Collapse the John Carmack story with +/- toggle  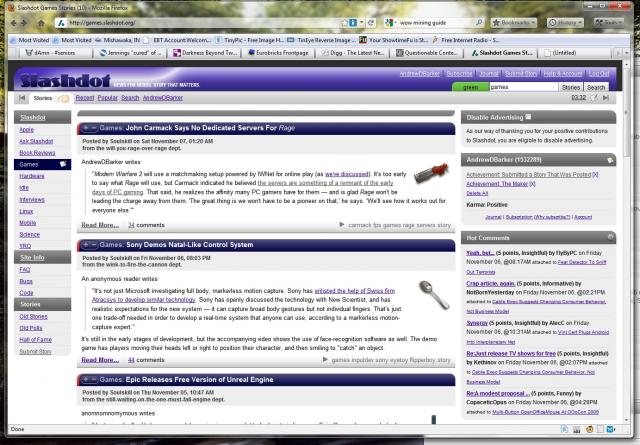(x=89, y=128)
